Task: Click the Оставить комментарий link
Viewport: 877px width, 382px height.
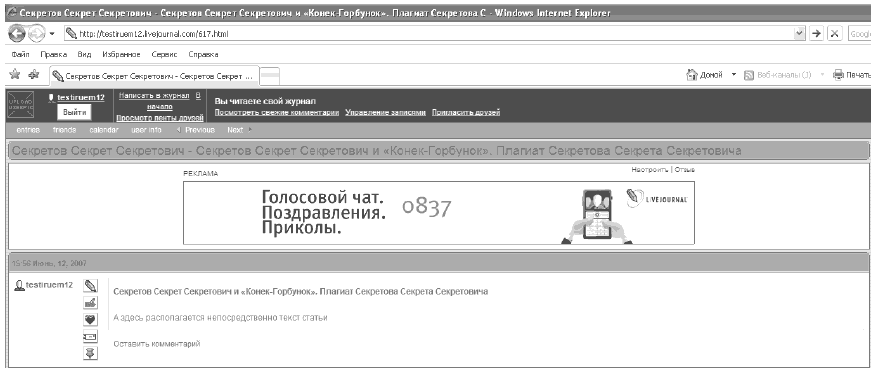Action: [x=157, y=344]
